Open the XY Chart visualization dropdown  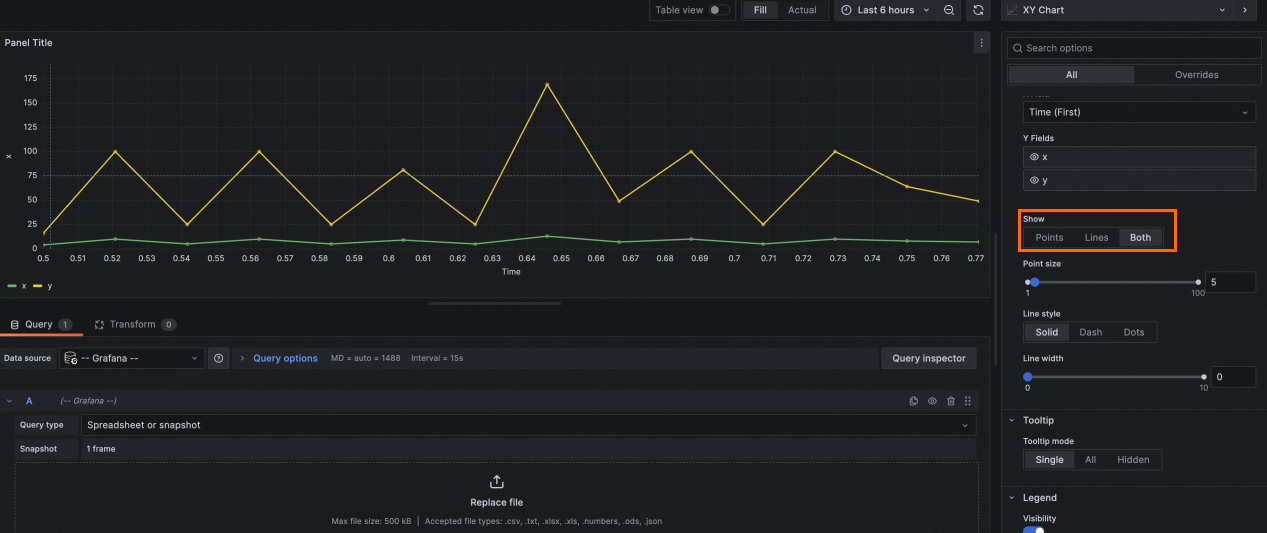(x=1117, y=10)
